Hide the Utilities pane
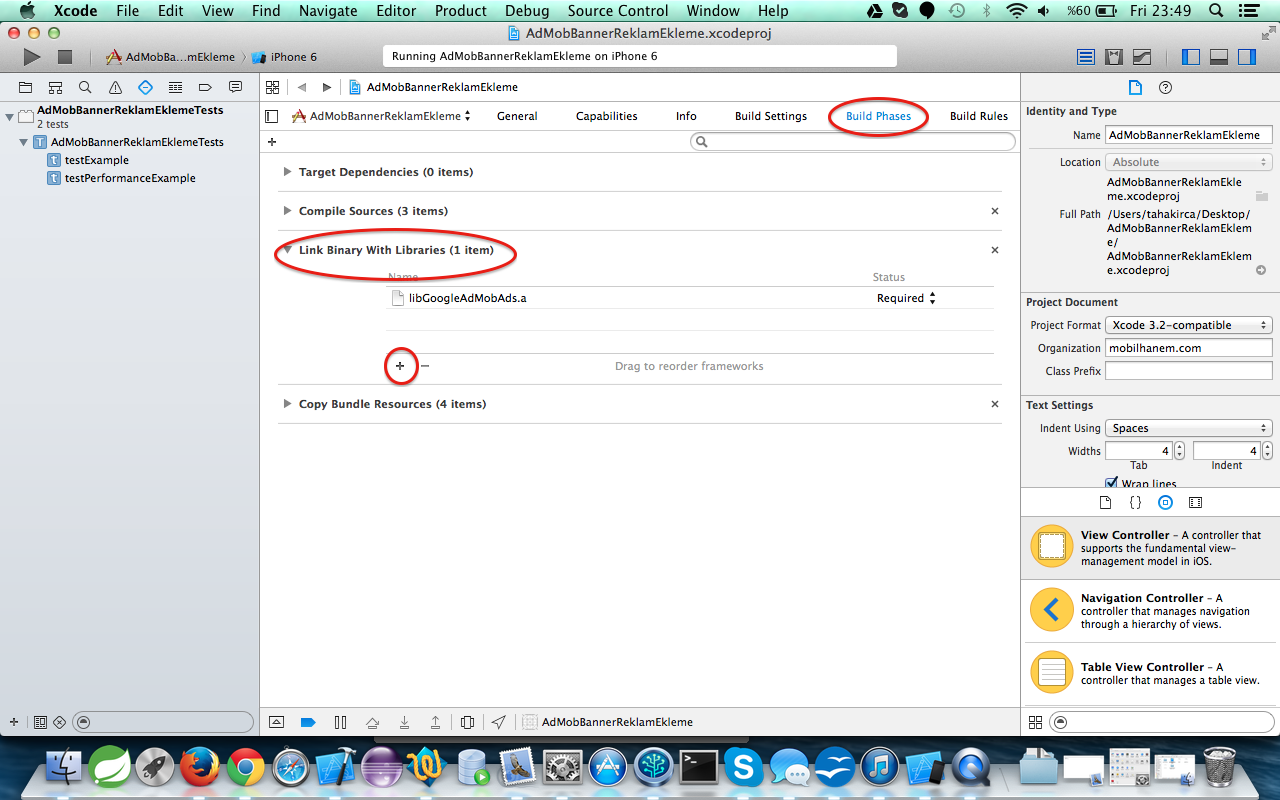Viewport: 1280px width, 800px height. pos(1246,57)
